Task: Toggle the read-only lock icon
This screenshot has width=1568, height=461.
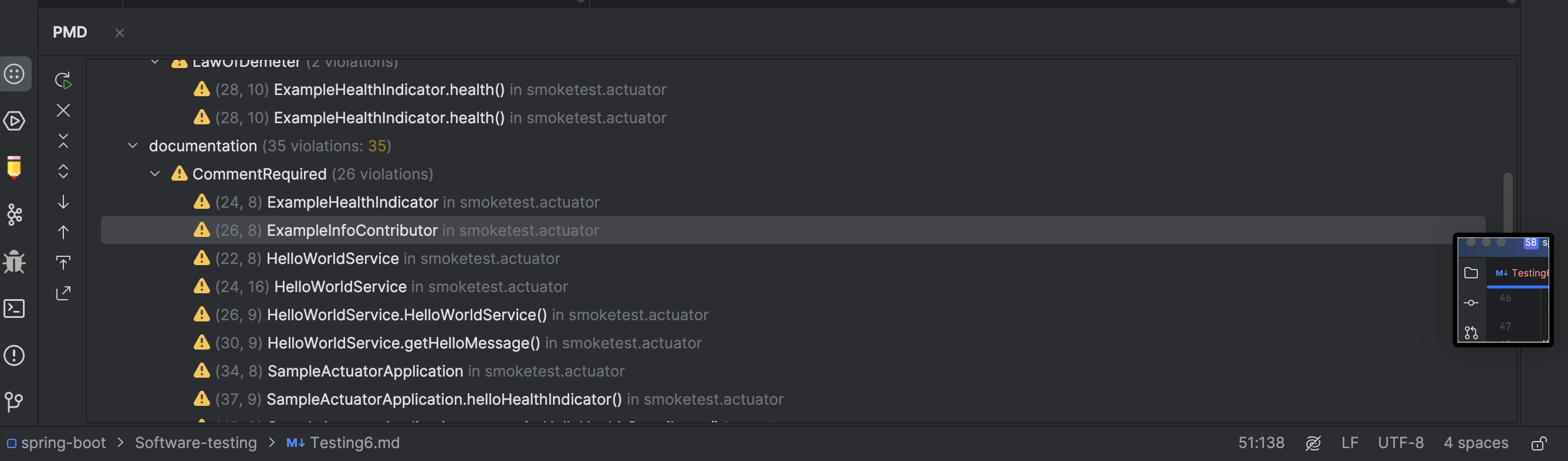Action: tap(1538, 443)
